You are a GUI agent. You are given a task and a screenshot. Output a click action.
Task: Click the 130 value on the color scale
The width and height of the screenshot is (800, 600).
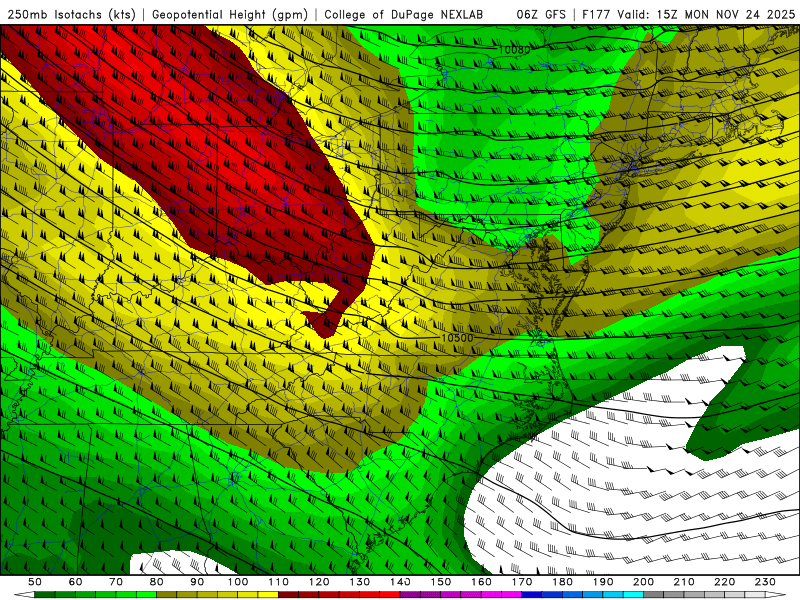(x=360, y=581)
